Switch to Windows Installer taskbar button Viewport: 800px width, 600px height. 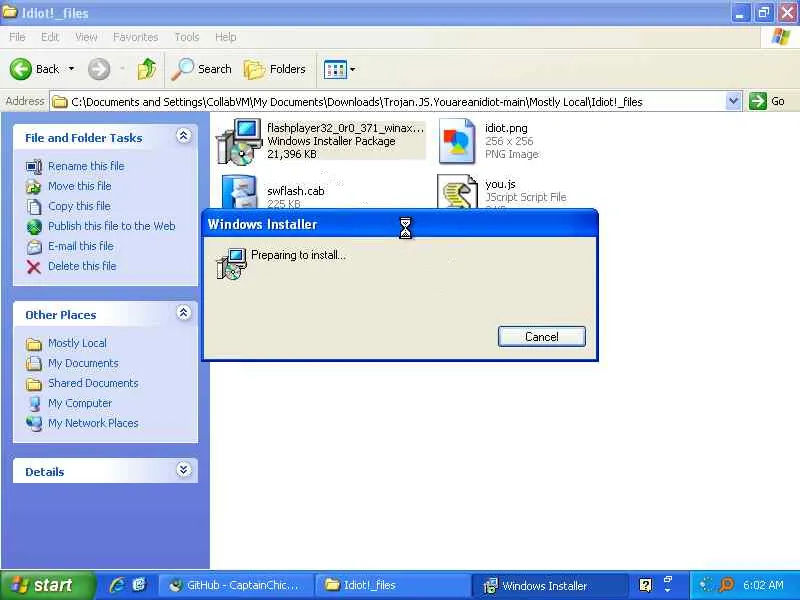(550, 585)
